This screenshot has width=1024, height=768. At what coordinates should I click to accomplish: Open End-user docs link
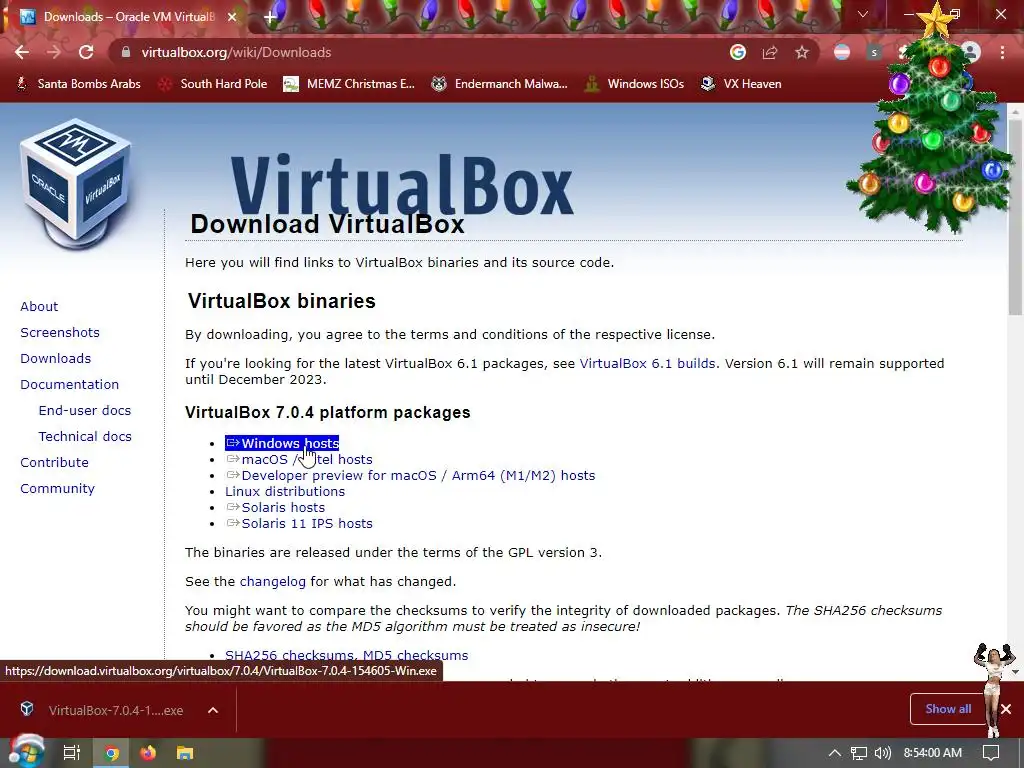85,411
